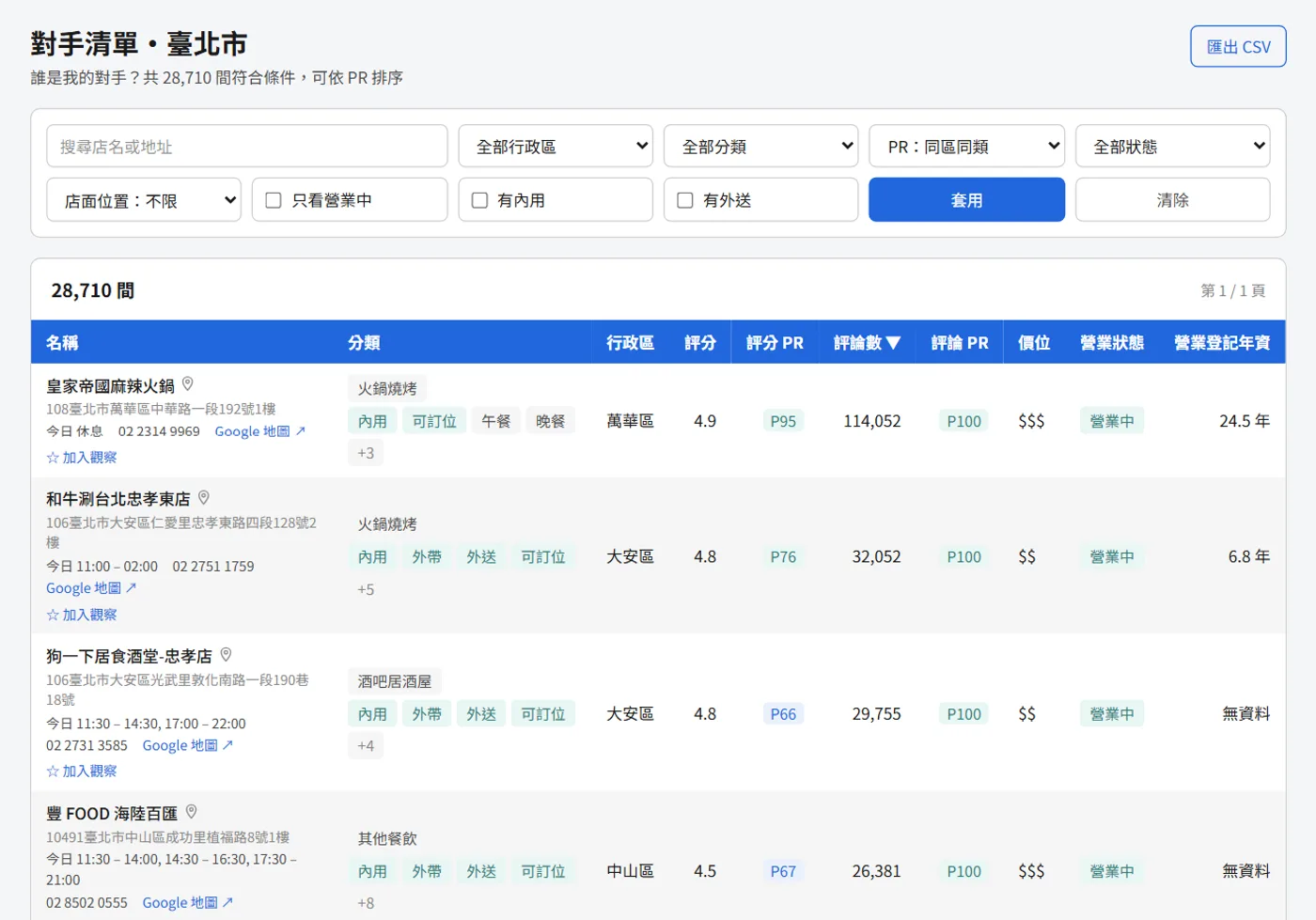Open the 全部行政區 dropdown
Viewport: 1316px width, 920px height.
[556, 147]
